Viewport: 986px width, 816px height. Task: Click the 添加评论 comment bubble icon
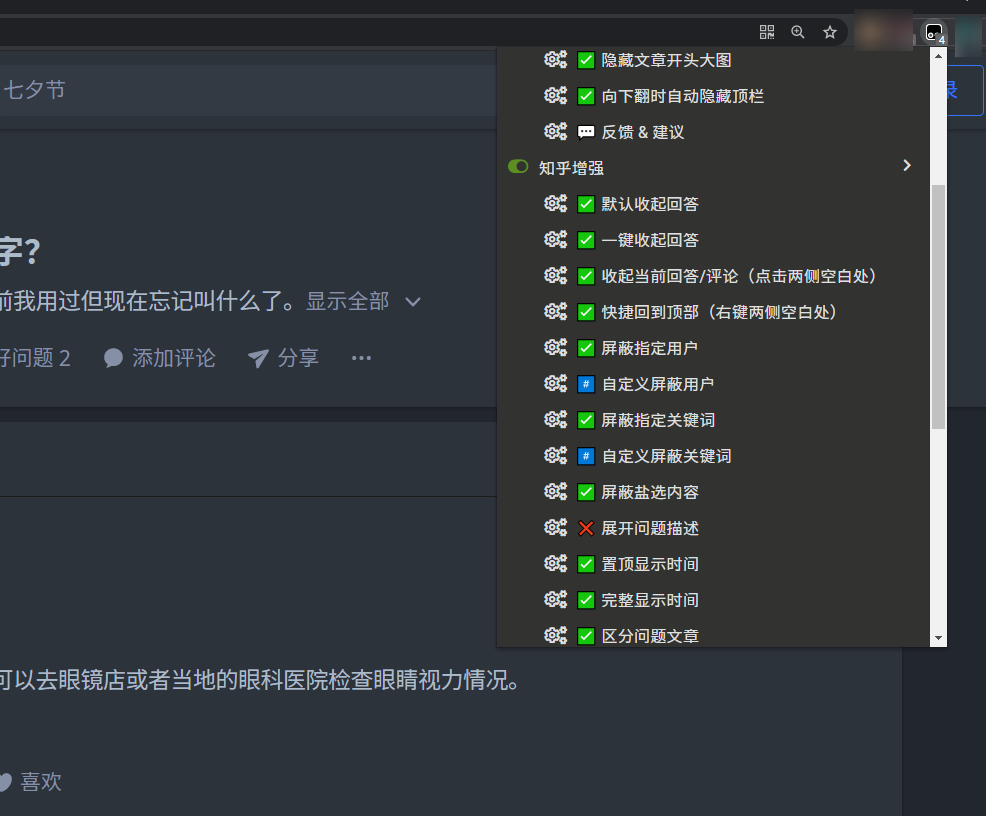(x=114, y=358)
